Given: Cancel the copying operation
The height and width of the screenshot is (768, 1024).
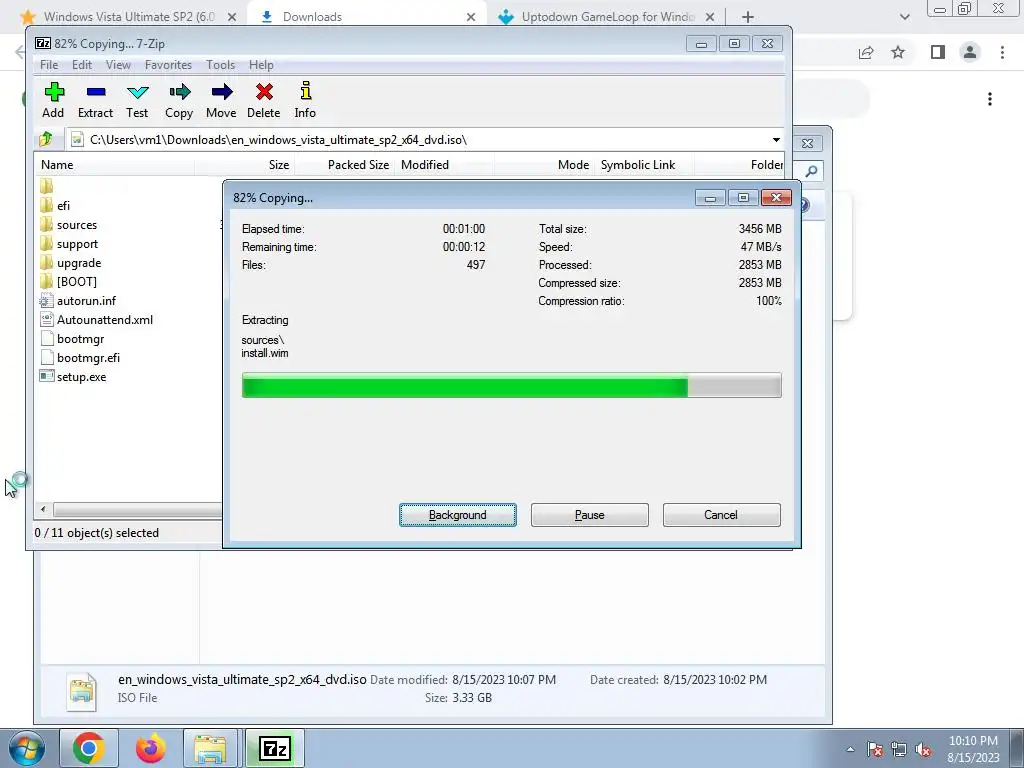Looking at the screenshot, I should [x=721, y=515].
